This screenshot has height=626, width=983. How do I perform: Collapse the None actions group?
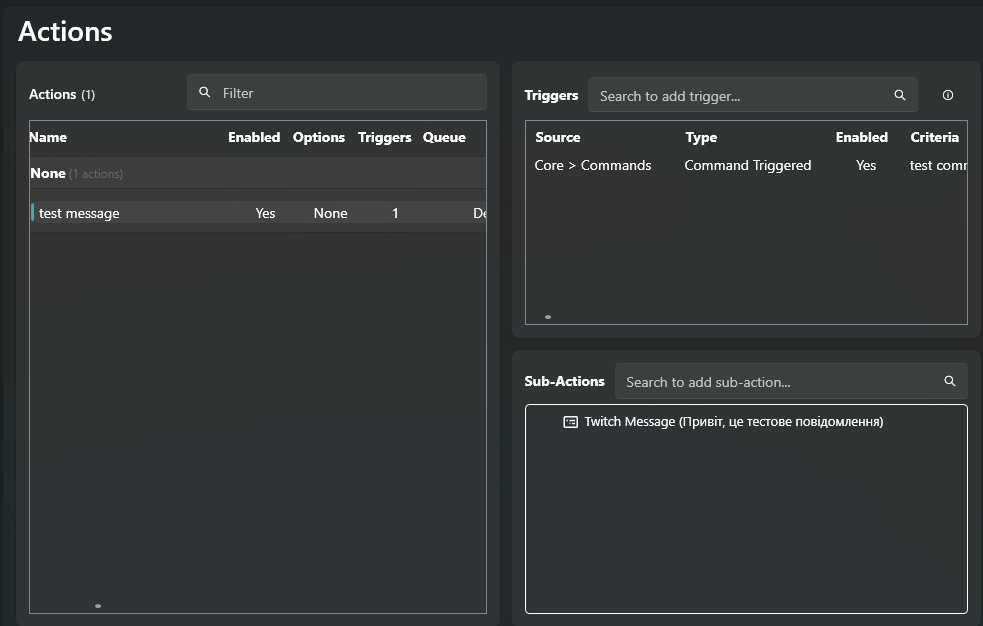point(48,173)
